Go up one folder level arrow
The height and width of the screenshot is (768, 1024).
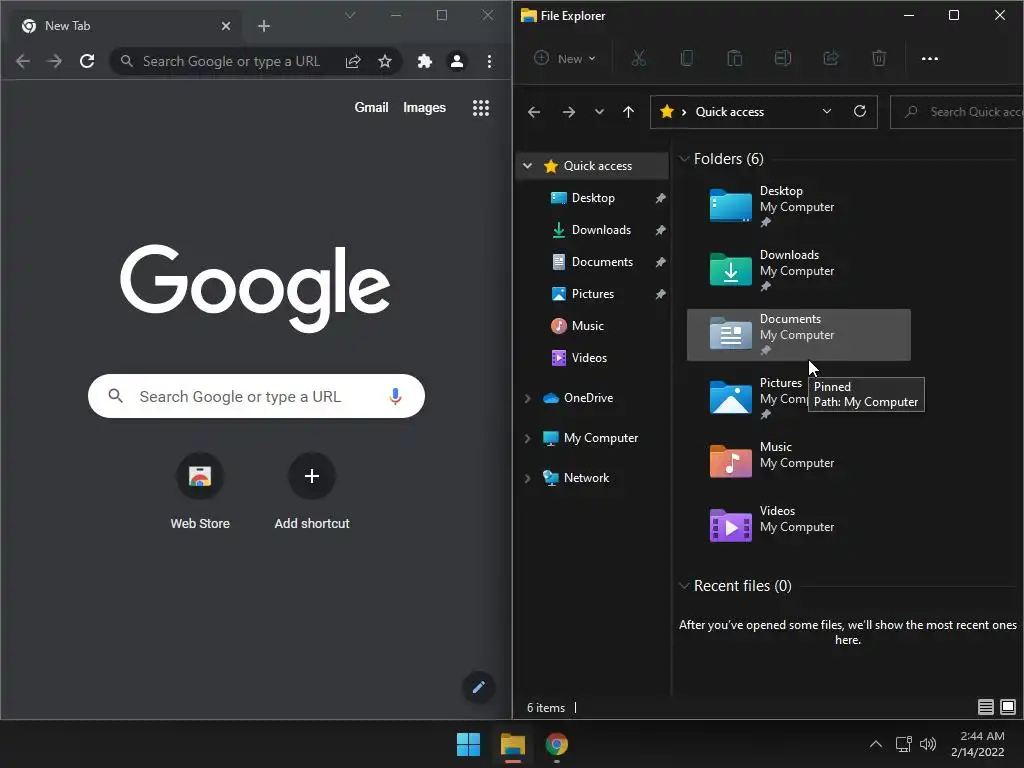pyautogui.click(x=628, y=112)
